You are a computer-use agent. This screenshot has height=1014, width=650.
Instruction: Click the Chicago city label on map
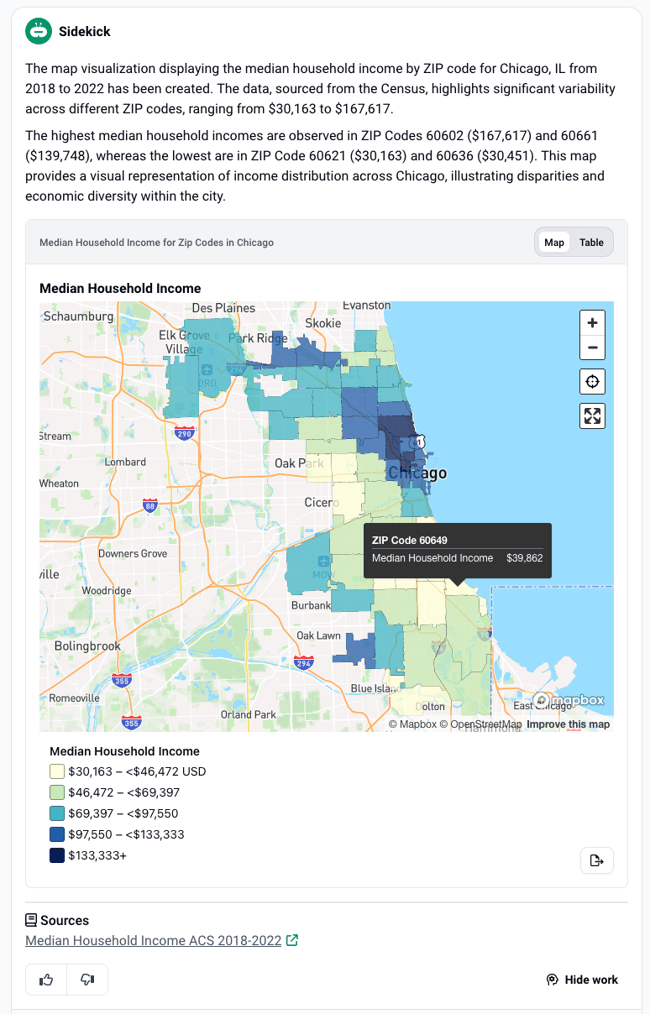pyautogui.click(x=417, y=473)
